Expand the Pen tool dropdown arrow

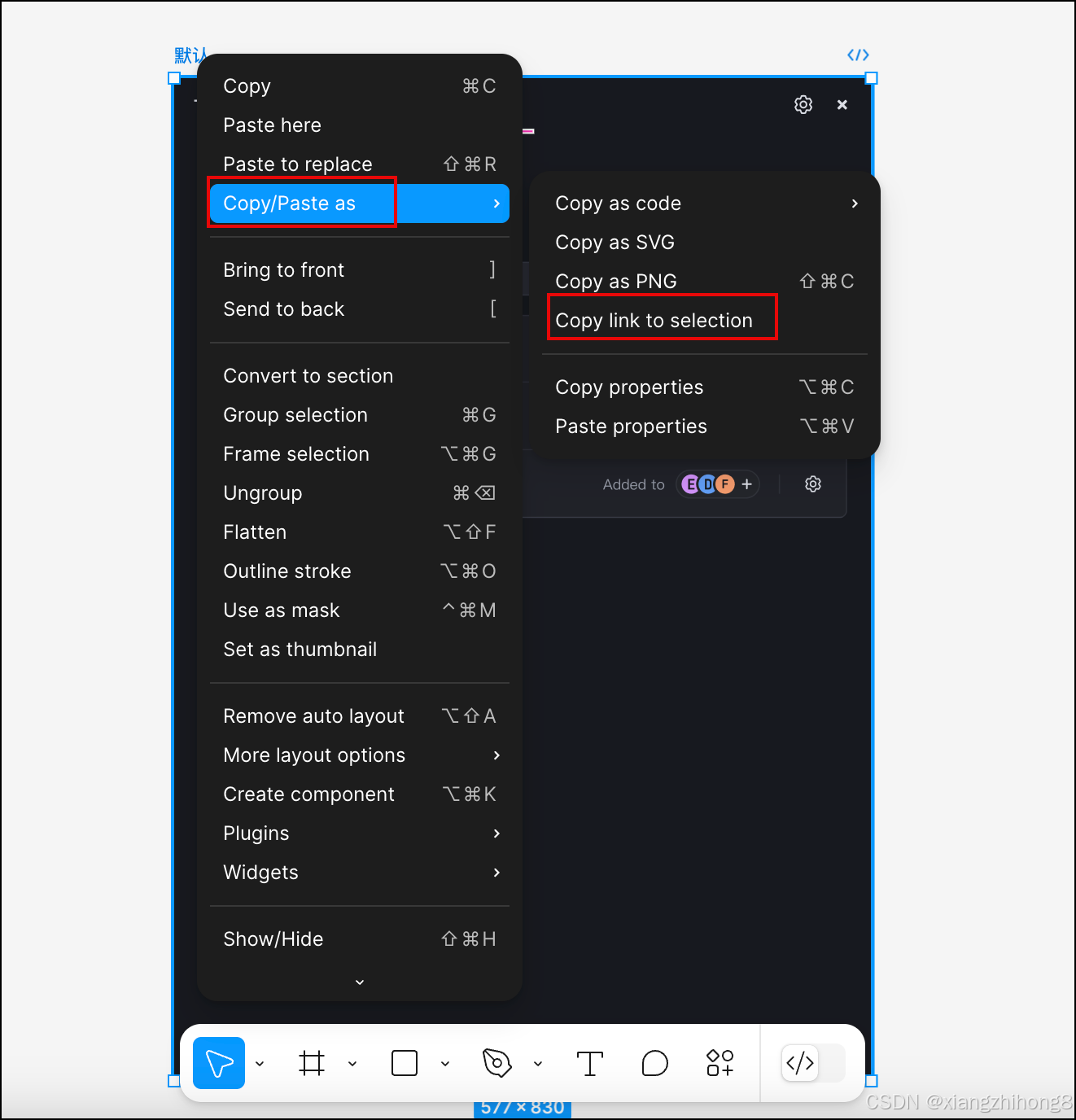[538, 1064]
